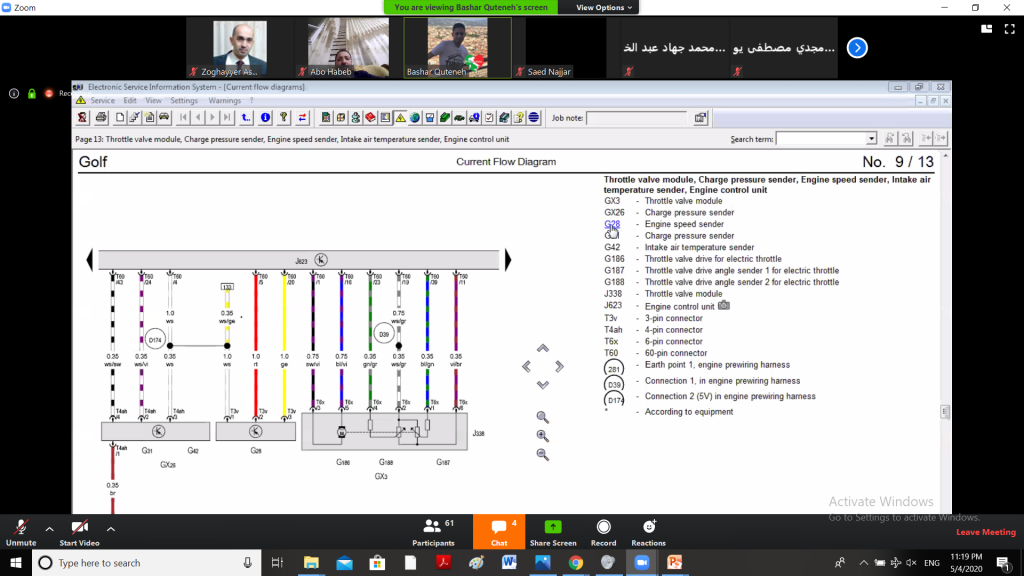Pan the diagram left with the left arrow
1024x576 pixels.
tap(526, 366)
